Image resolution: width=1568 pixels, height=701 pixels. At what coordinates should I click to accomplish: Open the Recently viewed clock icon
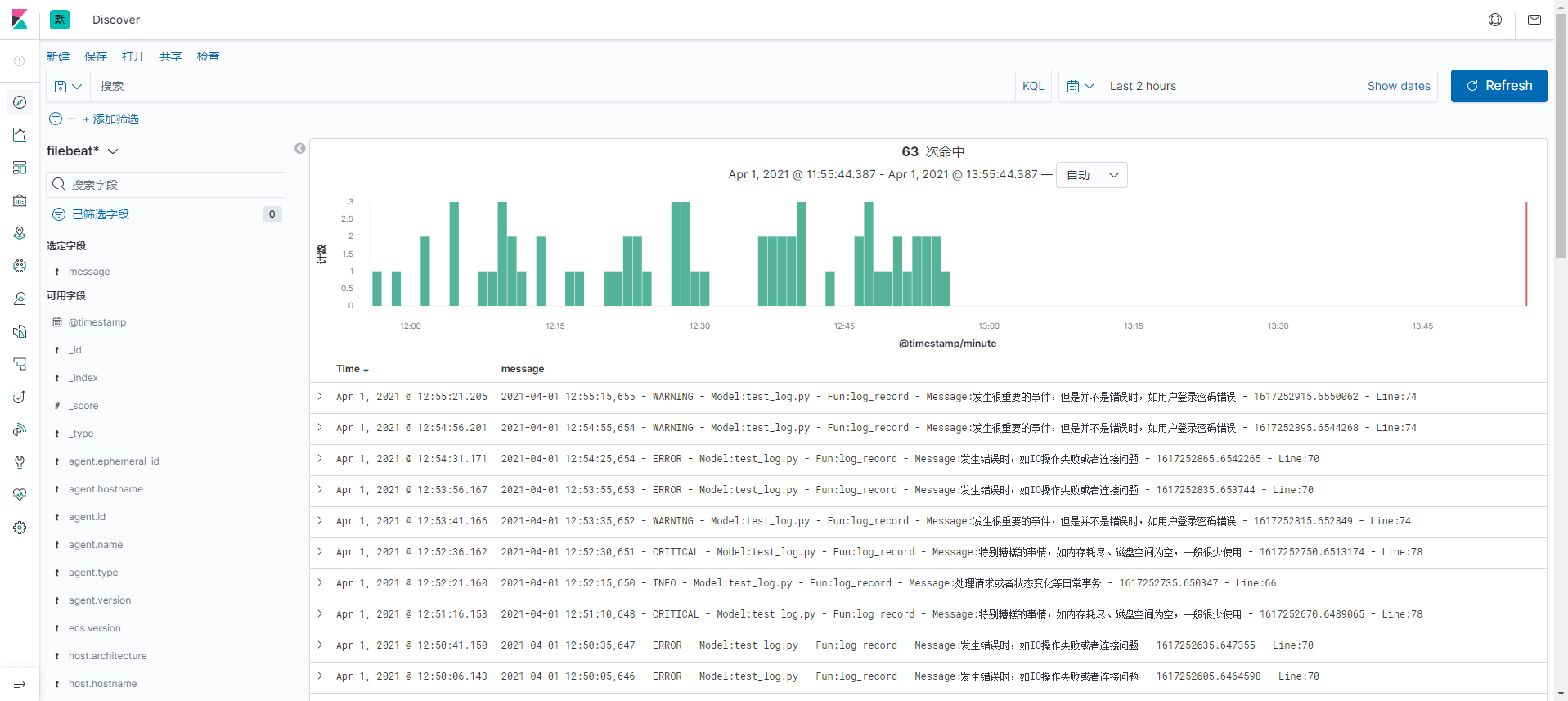pyautogui.click(x=20, y=61)
